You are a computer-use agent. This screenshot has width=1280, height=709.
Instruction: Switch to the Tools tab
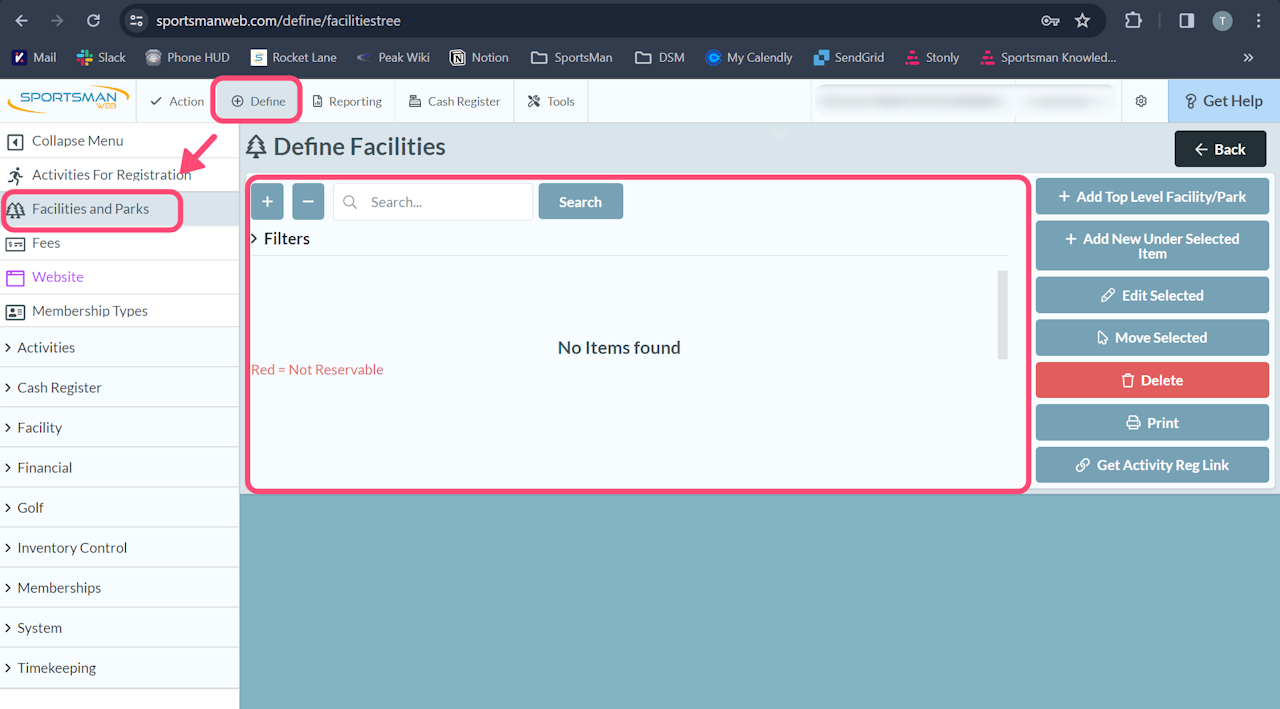click(551, 101)
